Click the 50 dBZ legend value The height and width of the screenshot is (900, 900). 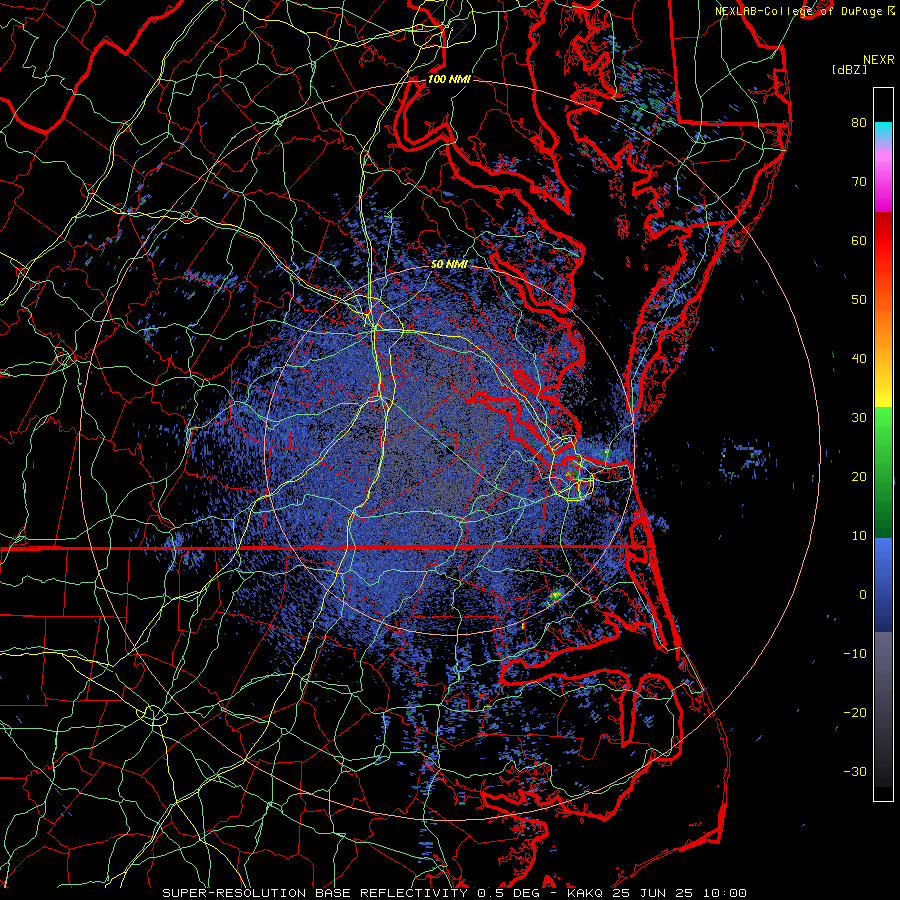[859, 300]
